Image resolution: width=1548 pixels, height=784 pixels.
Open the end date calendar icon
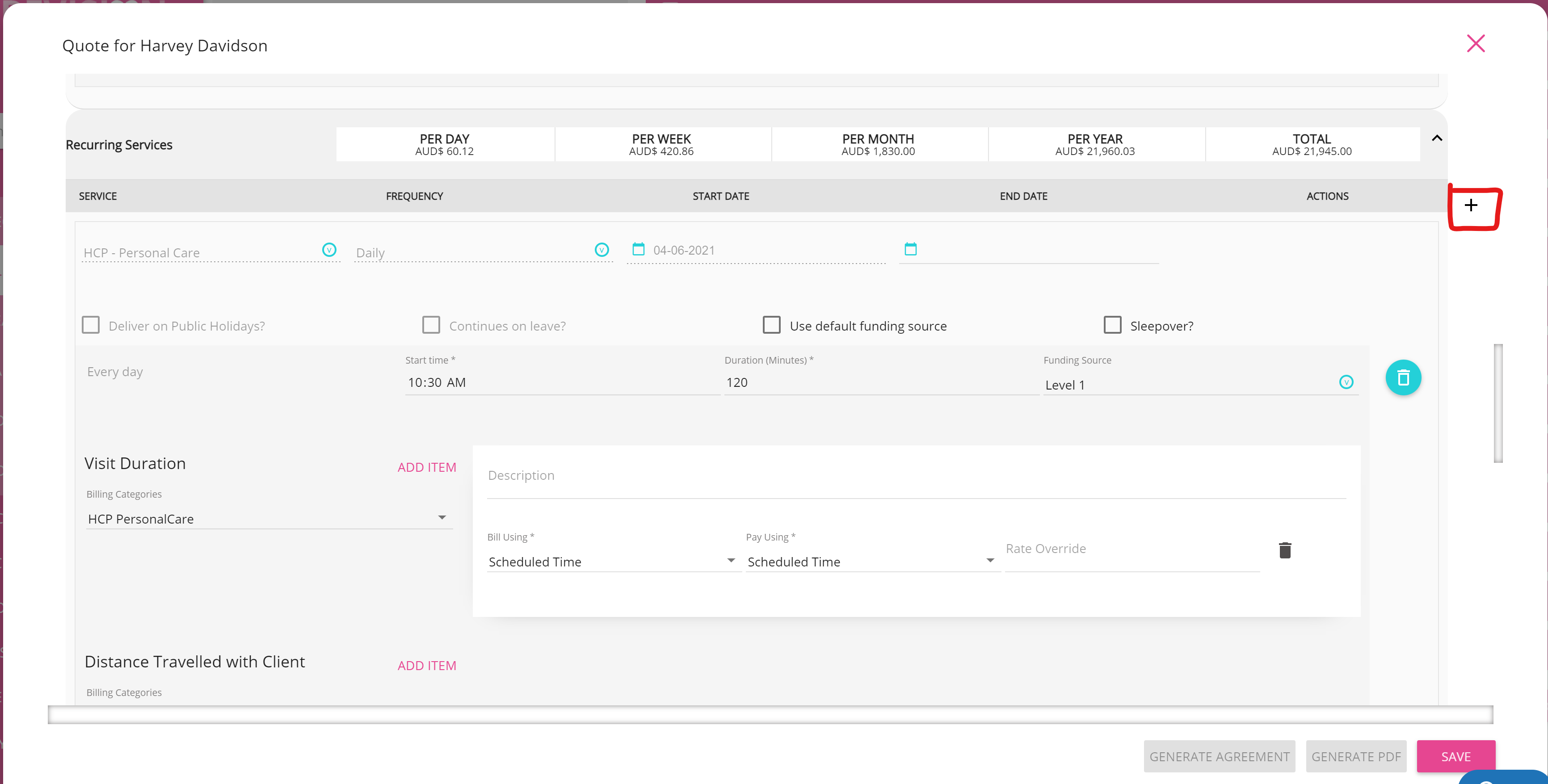tap(910, 249)
